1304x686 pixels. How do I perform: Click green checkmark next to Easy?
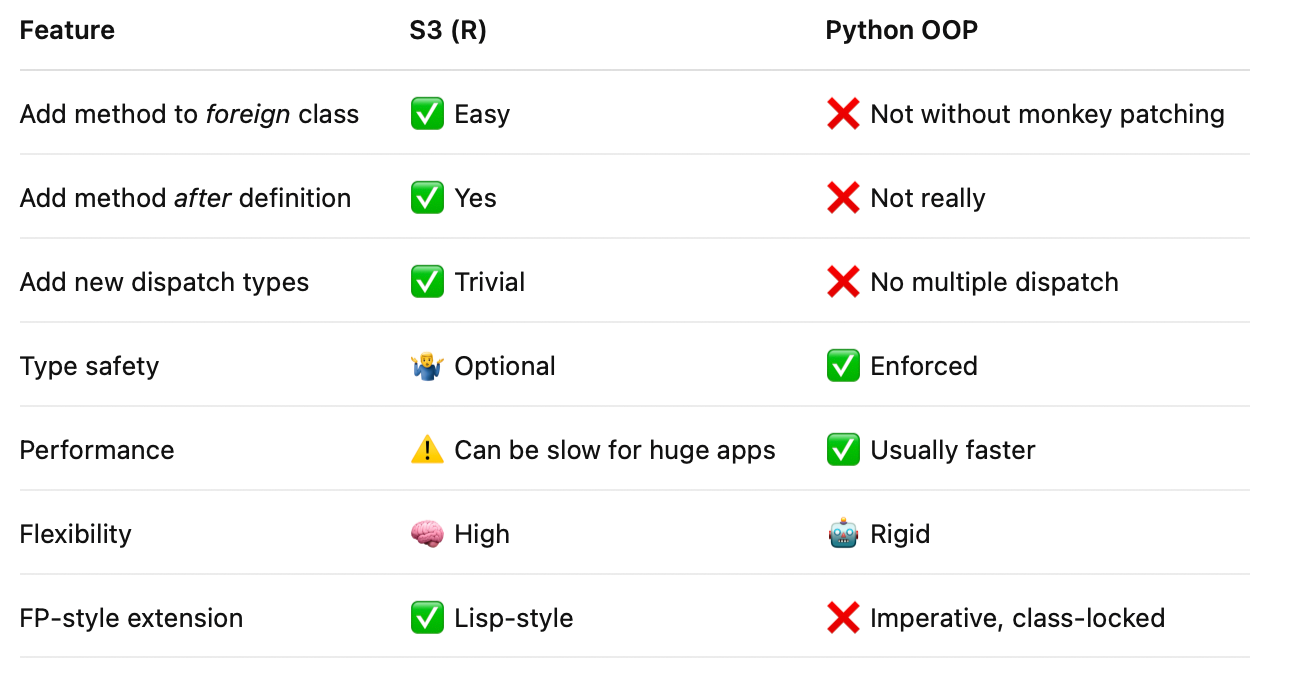(427, 114)
